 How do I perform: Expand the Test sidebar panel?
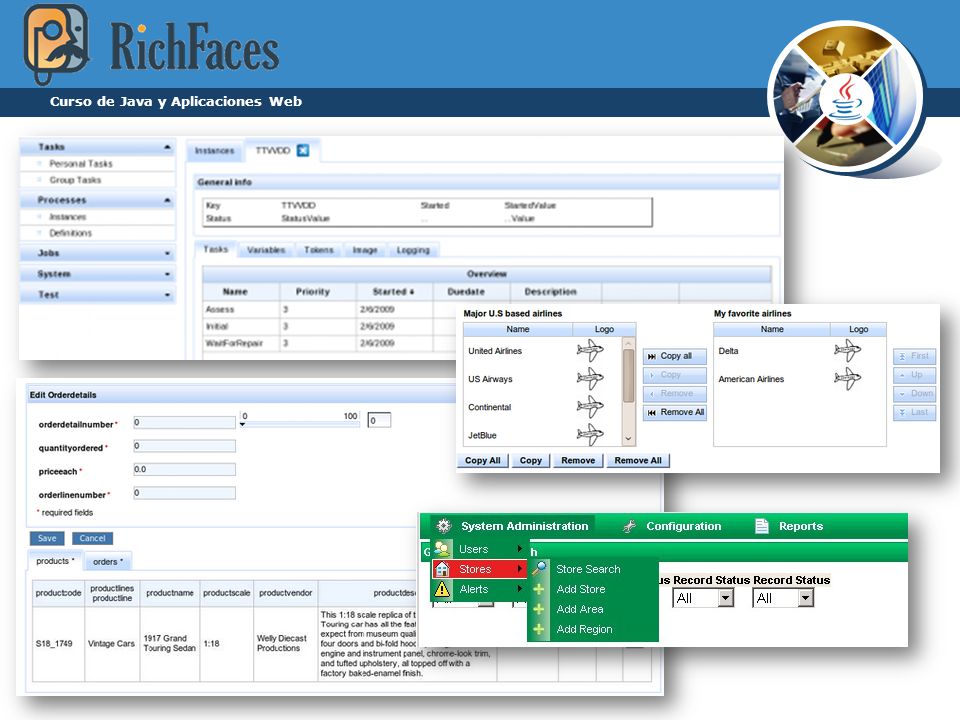tap(167, 295)
